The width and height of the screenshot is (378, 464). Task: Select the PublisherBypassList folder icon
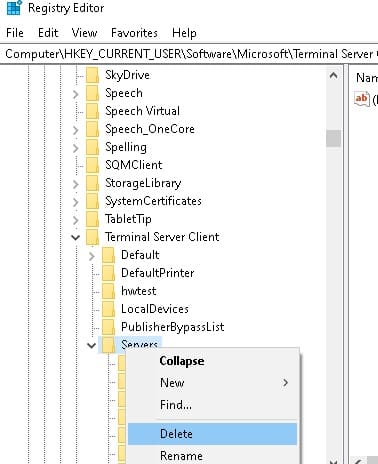click(x=108, y=327)
